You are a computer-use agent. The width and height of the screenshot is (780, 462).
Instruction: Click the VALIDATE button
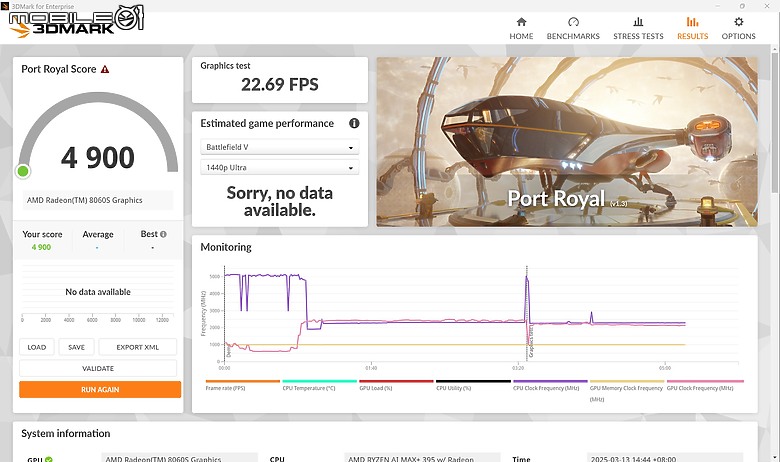[x=98, y=368]
